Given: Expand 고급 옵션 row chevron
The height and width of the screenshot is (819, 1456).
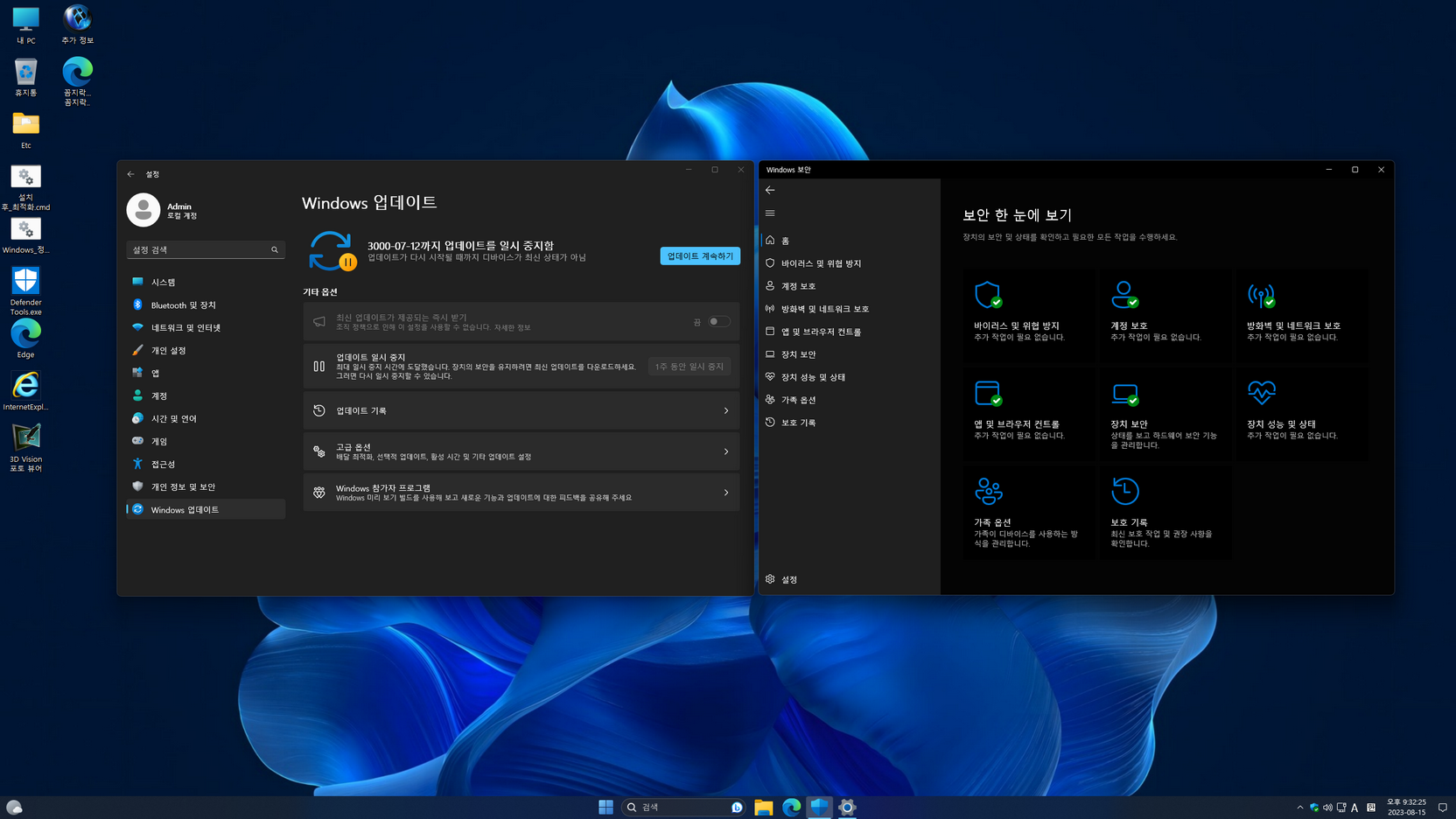Looking at the screenshot, I should click(726, 451).
